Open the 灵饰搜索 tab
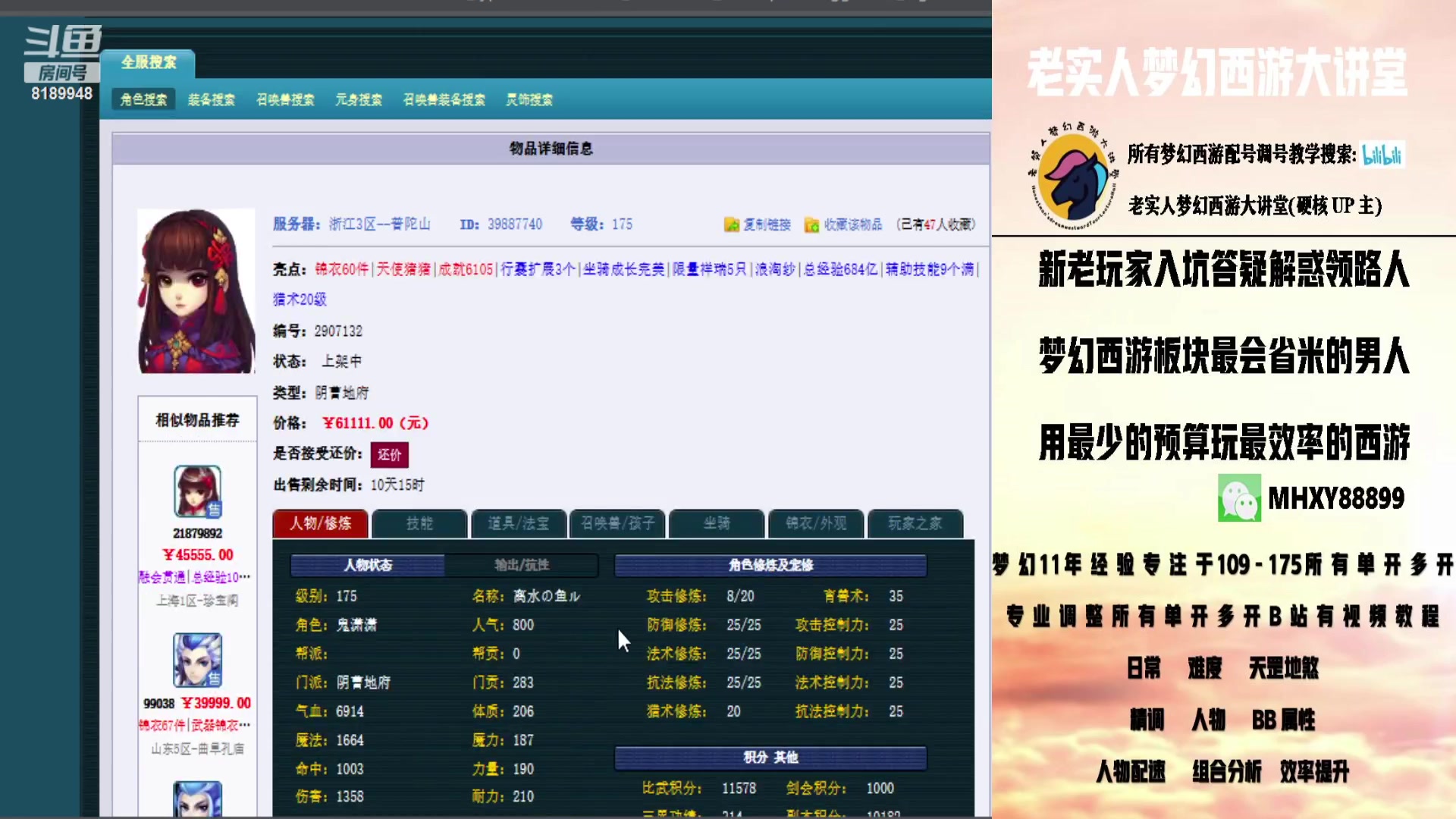The width and height of the screenshot is (1456, 819). [x=529, y=99]
